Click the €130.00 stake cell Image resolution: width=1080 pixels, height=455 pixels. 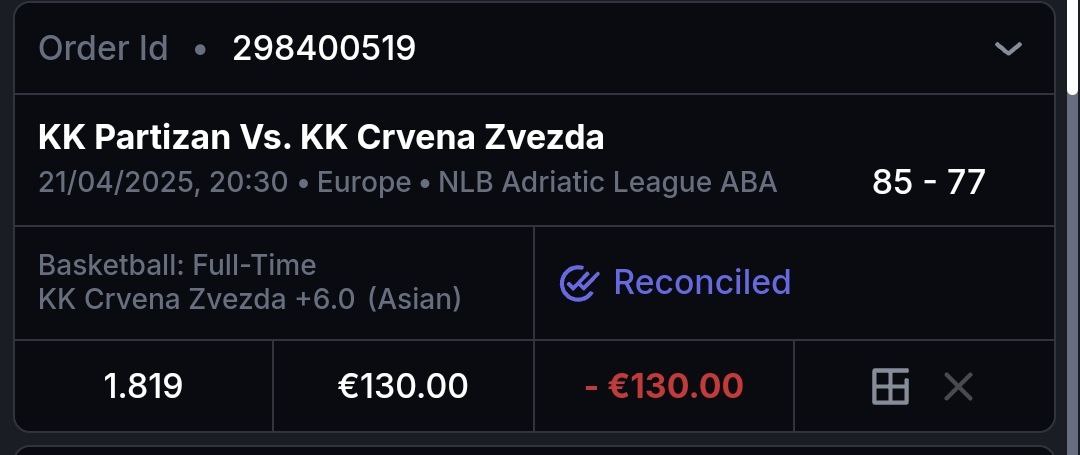[x=403, y=386]
